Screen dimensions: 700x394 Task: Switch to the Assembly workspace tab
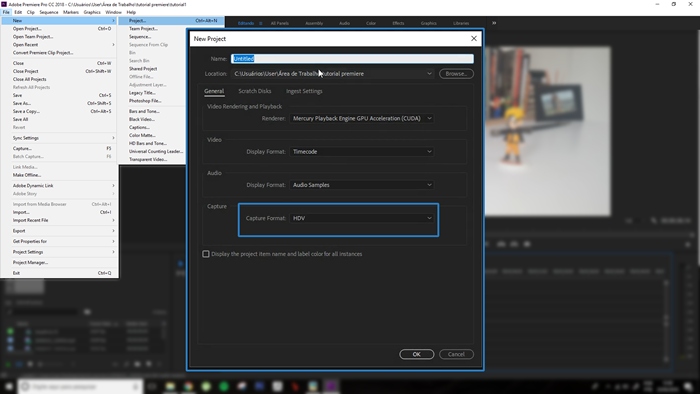coord(314,23)
